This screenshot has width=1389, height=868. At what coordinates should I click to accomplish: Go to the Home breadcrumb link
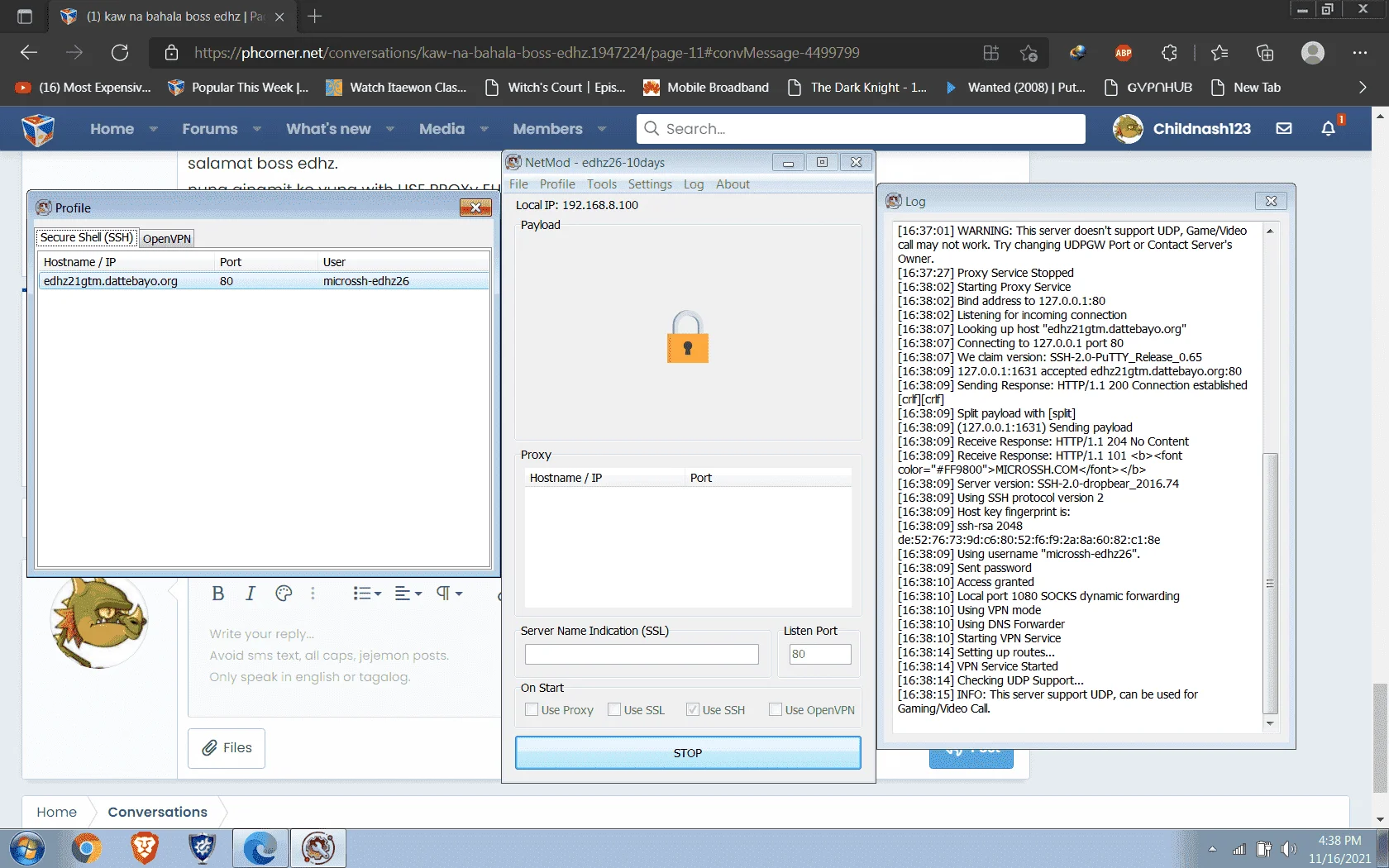click(56, 812)
